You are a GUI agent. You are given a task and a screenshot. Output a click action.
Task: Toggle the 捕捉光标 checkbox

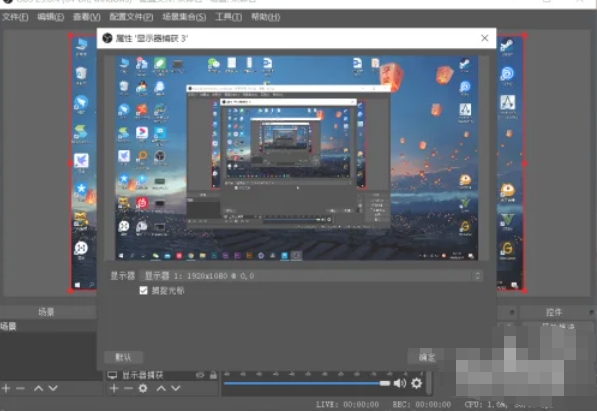[x=144, y=291]
